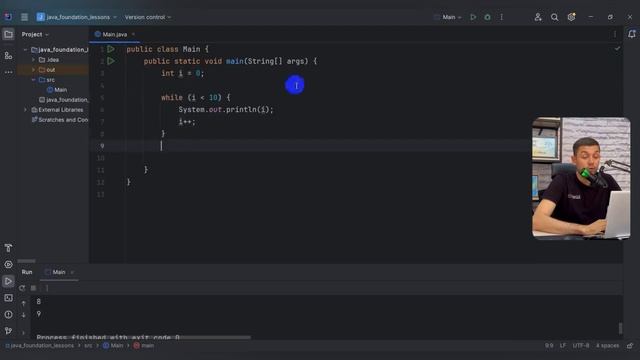
Task: Click Main breadcrumb in status bar
Action: (x=113, y=346)
